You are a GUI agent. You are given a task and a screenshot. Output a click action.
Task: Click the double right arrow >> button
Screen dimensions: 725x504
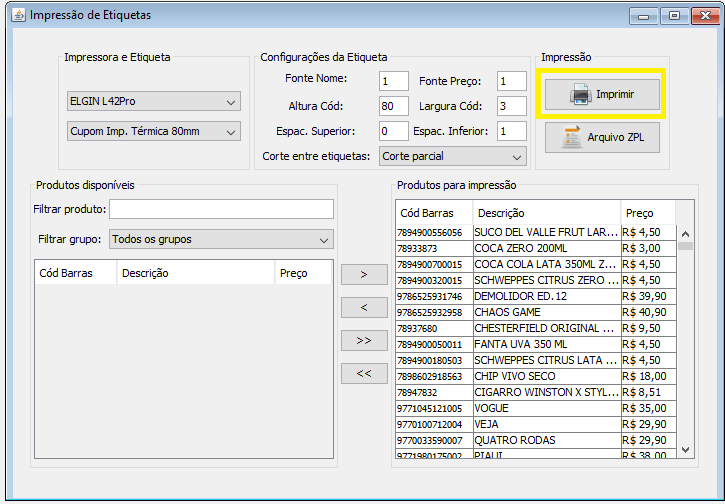[364, 340]
